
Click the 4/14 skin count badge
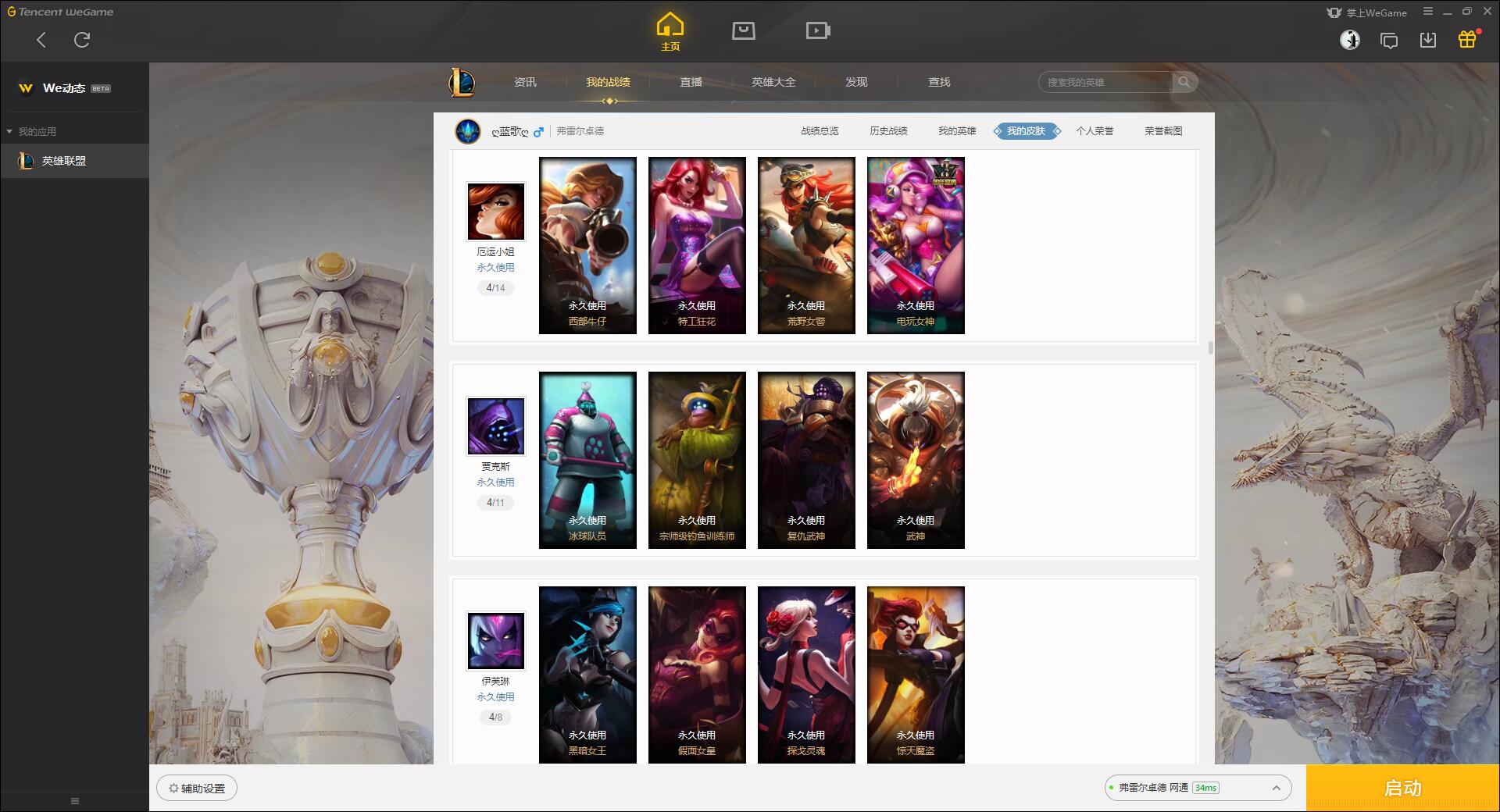point(495,288)
